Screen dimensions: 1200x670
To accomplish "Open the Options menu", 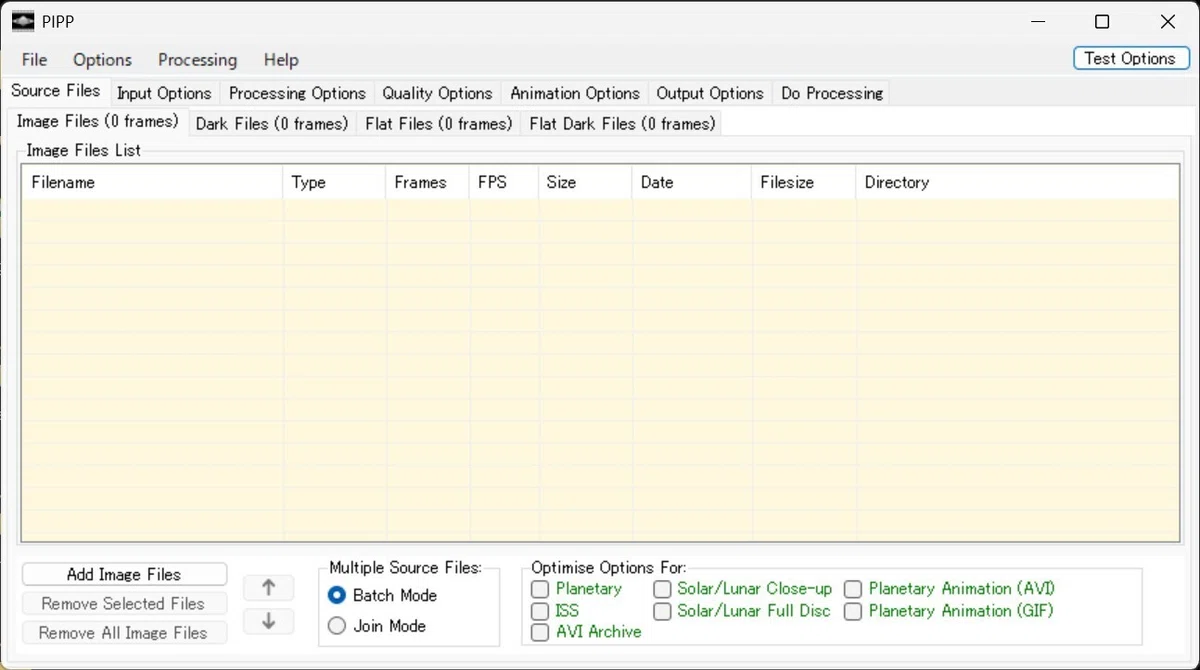I will click(102, 60).
